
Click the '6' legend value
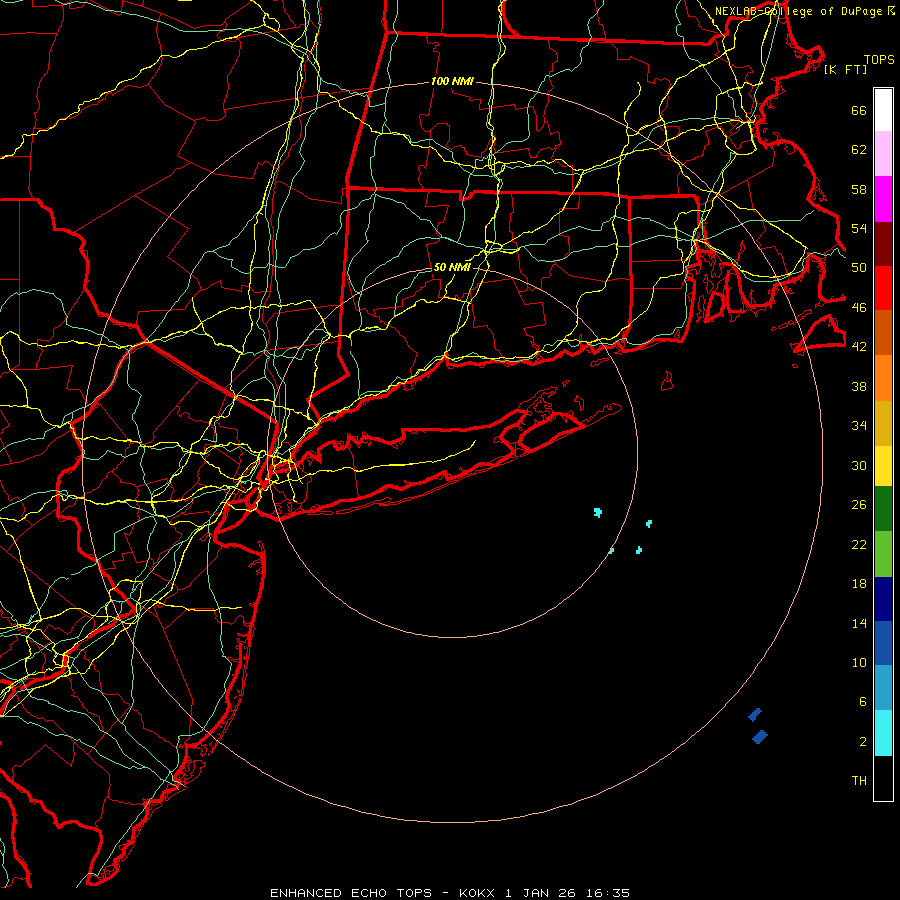point(862,701)
